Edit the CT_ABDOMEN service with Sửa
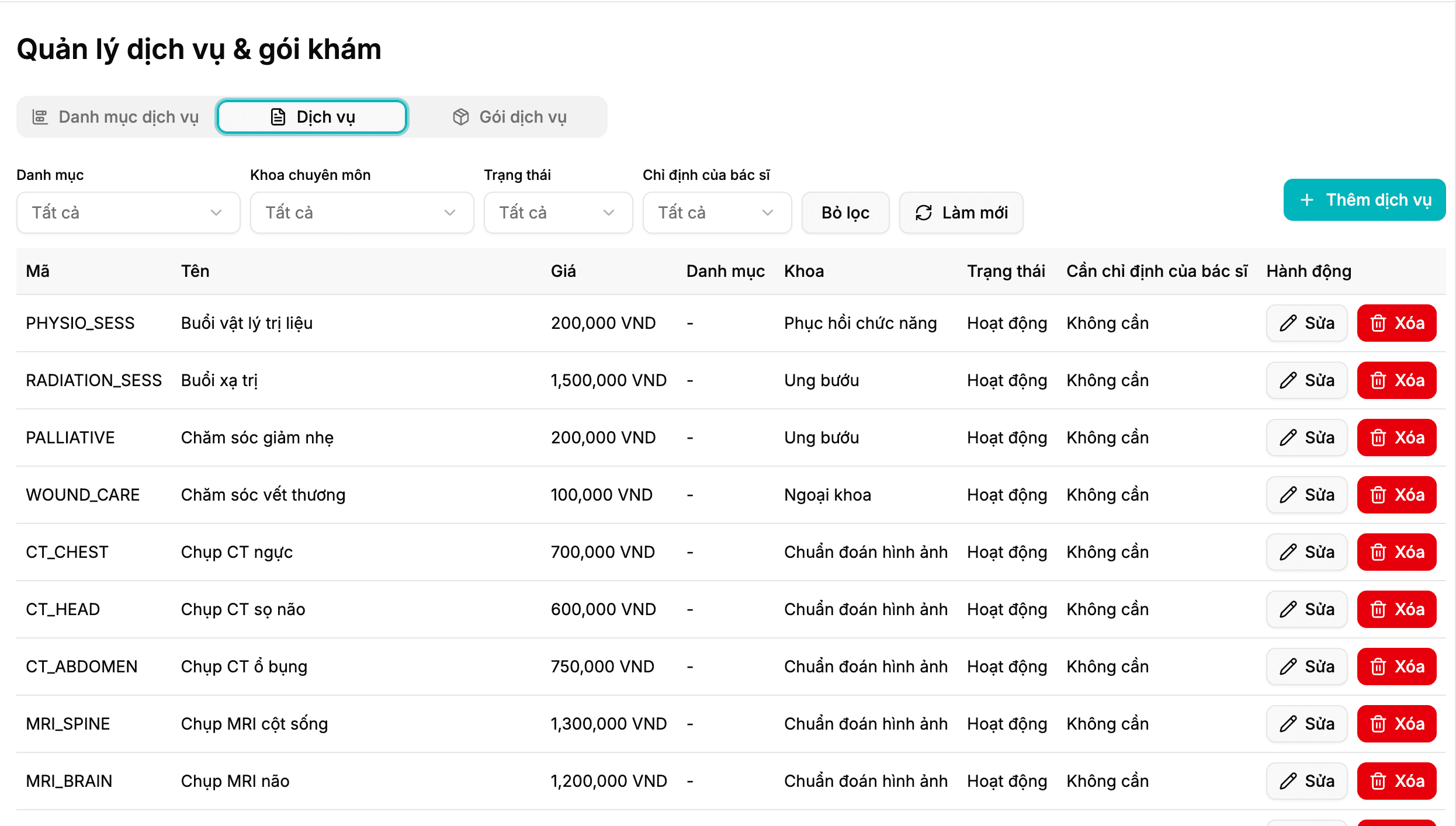The width and height of the screenshot is (1456, 826). point(1307,667)
